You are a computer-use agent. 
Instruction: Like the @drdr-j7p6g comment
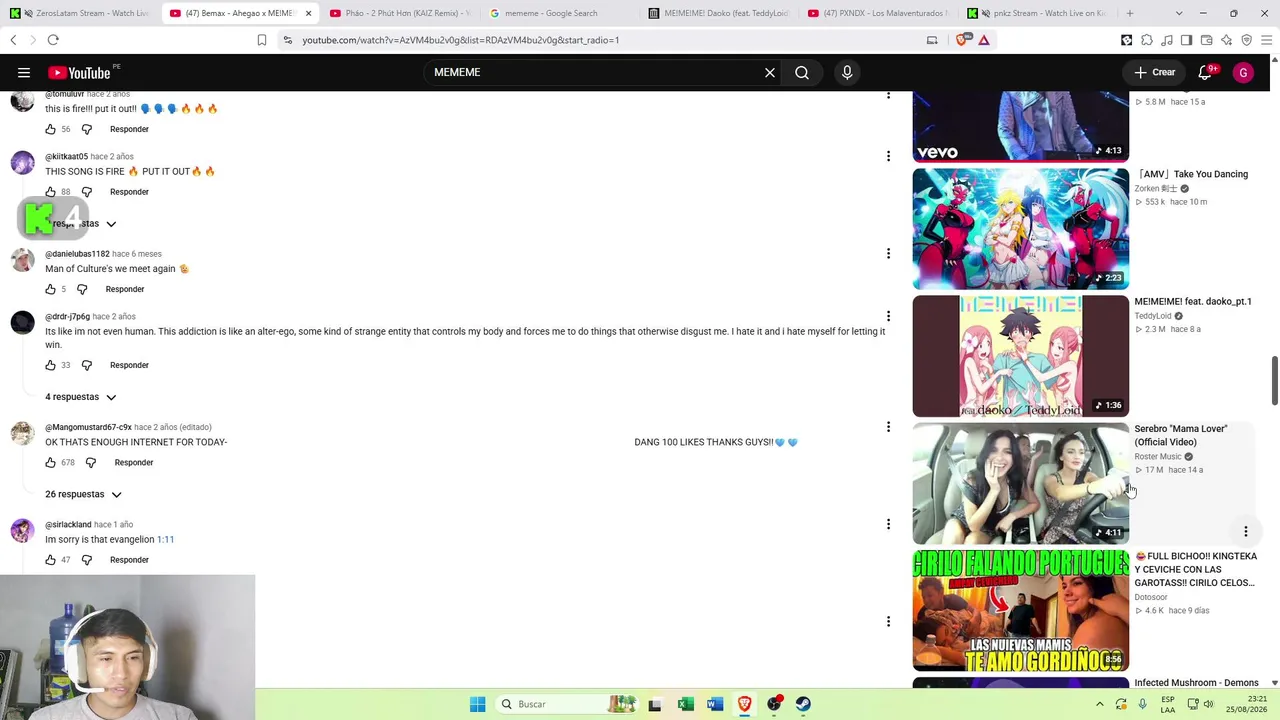point(50,365)
